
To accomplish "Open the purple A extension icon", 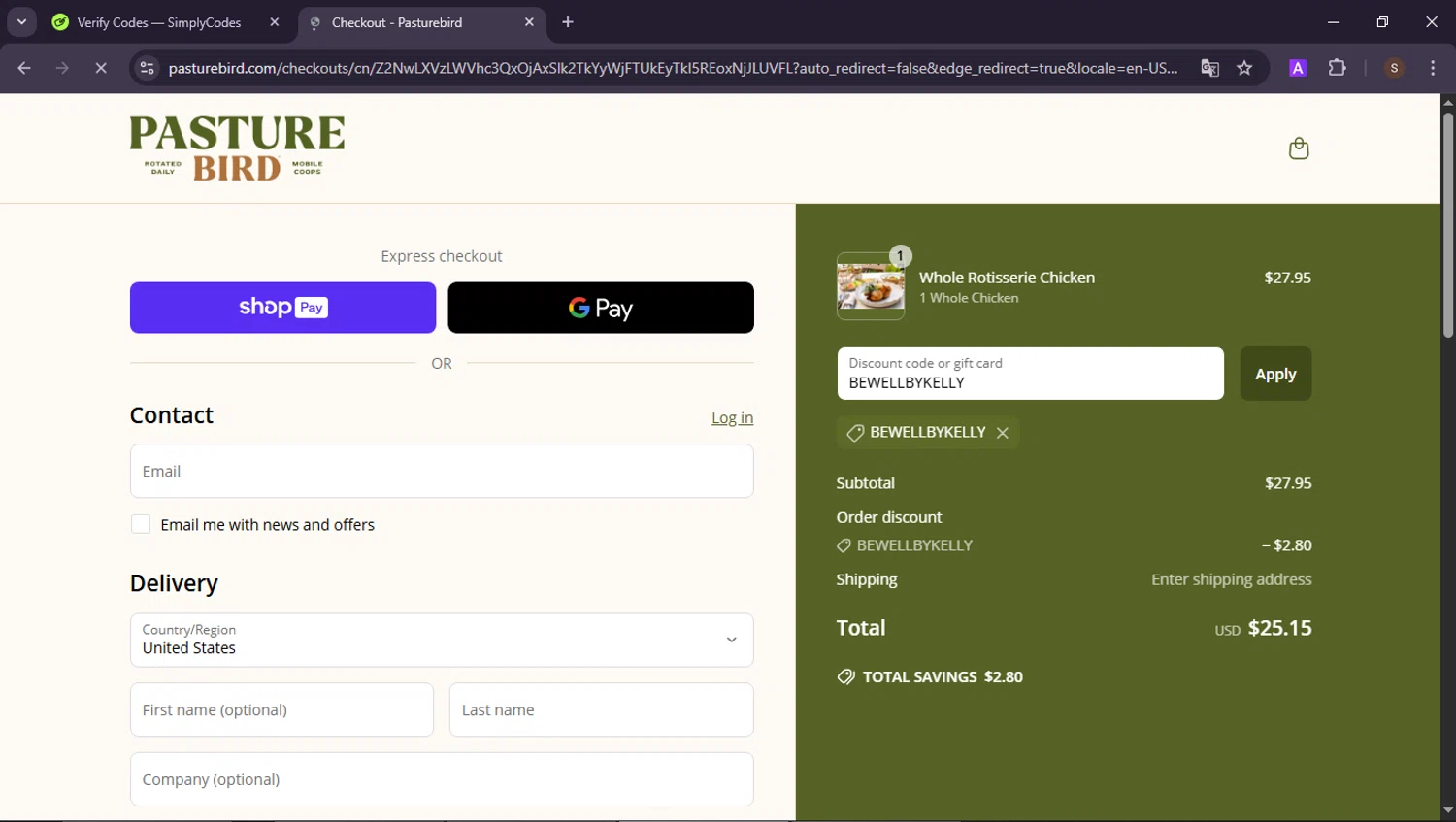I will pos(1298,68).
